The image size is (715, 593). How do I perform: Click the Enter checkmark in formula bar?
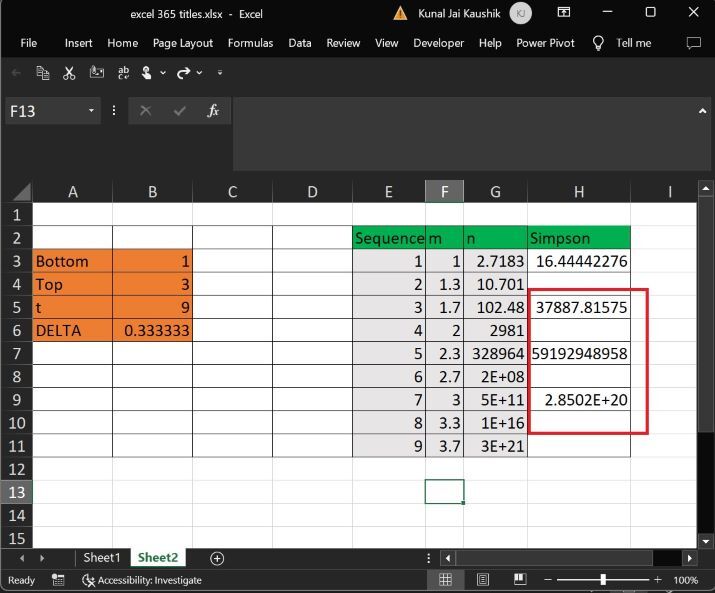[180, 110]
